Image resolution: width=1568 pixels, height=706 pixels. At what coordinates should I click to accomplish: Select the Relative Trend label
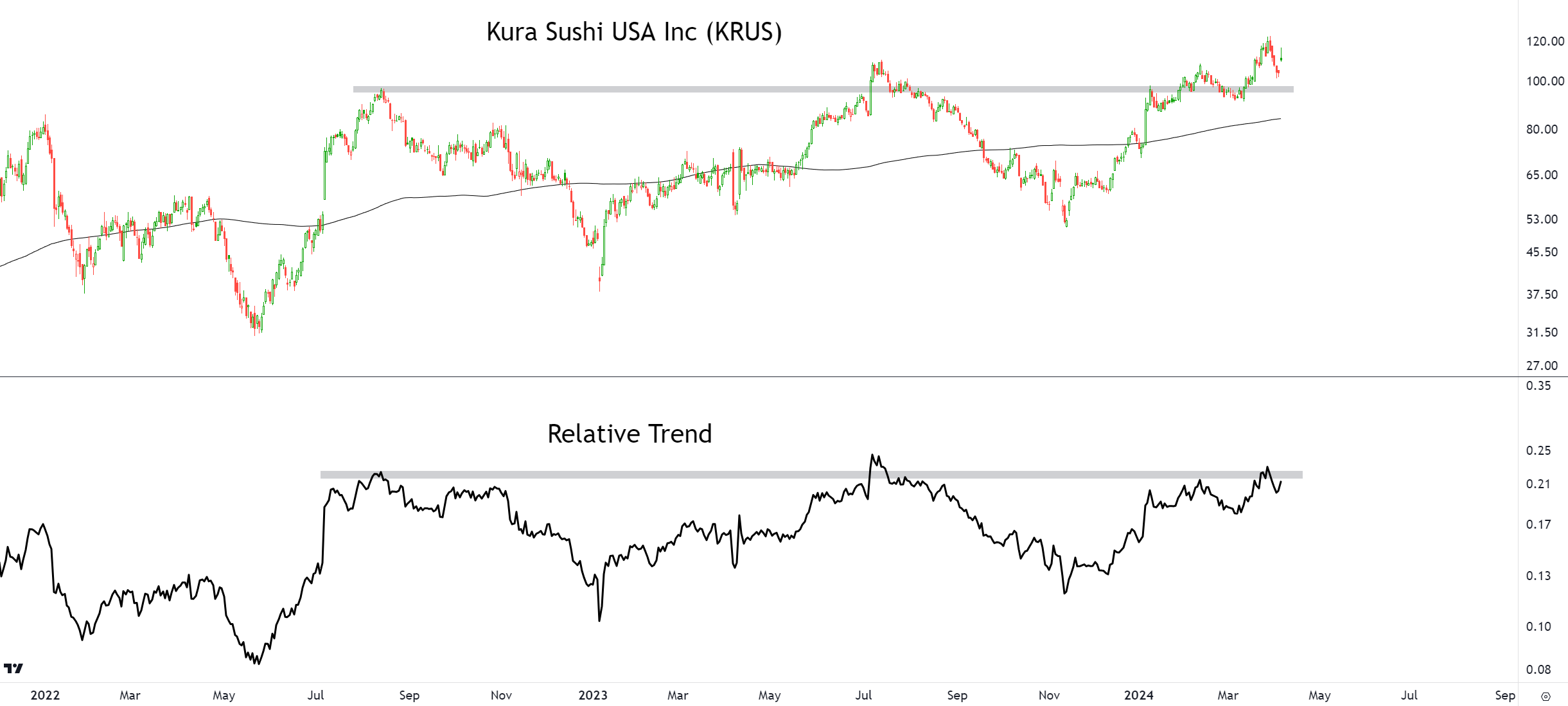pos(630,434)
